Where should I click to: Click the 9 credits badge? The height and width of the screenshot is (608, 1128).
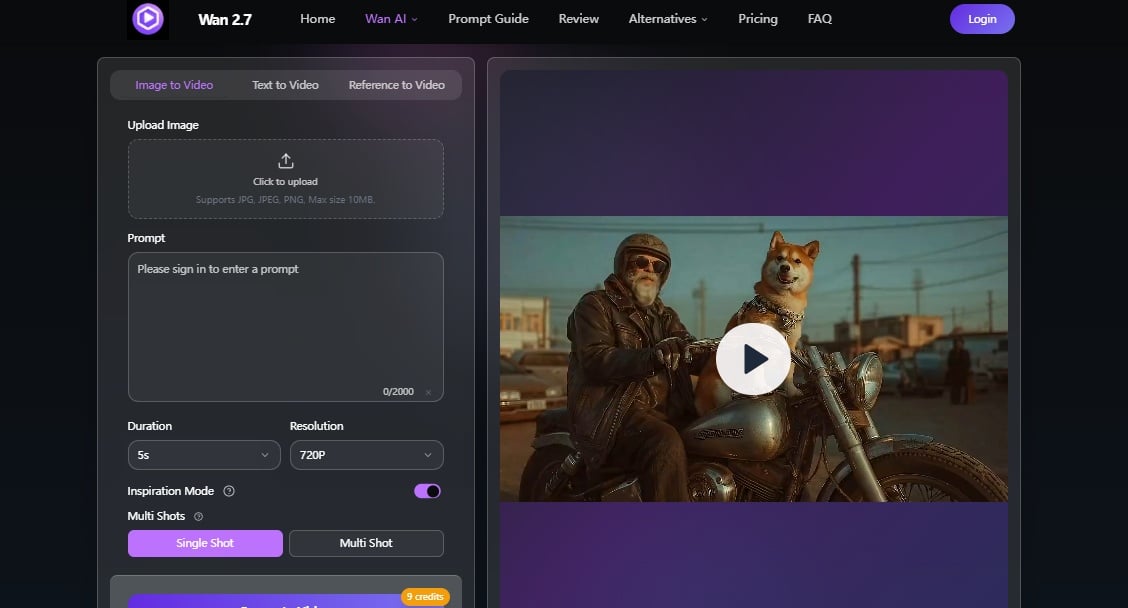(x=424, y=597)
